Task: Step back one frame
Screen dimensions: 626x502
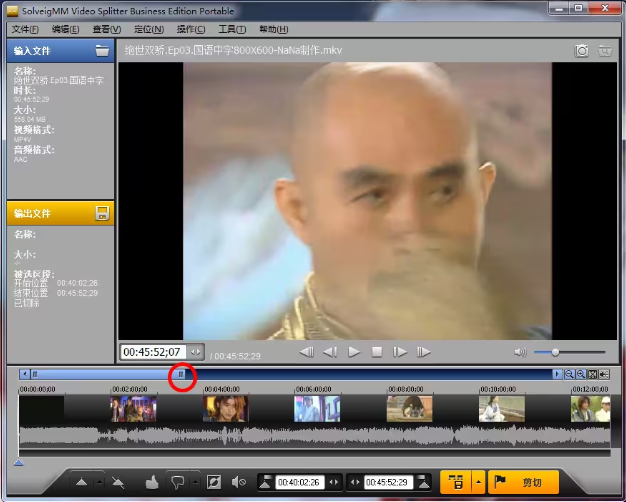Action: pyautogui.click(x=330, y=352)
